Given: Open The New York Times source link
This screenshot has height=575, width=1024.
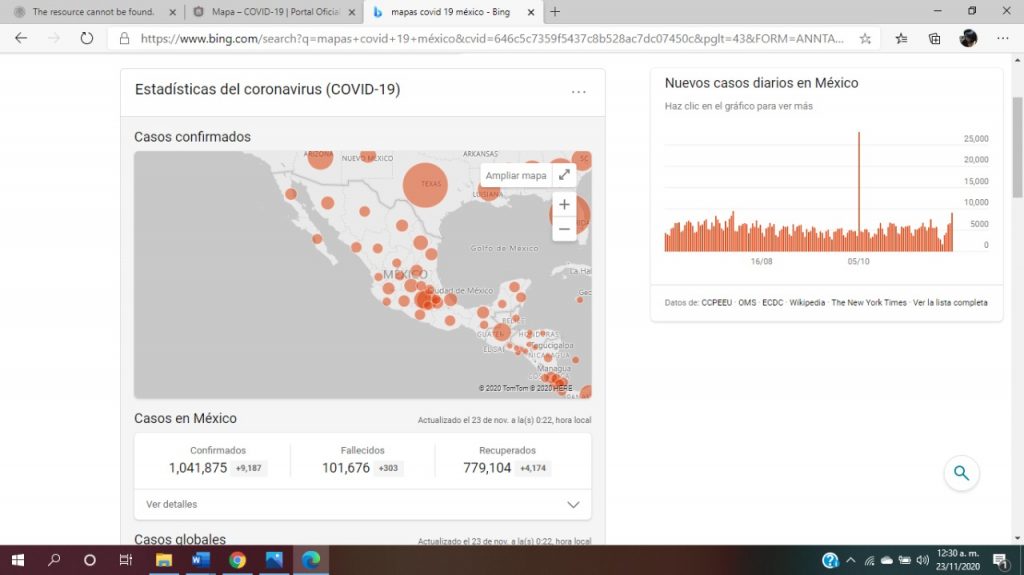Looking at the screenshot, I should pyautogui.click(x=869, y=303).
